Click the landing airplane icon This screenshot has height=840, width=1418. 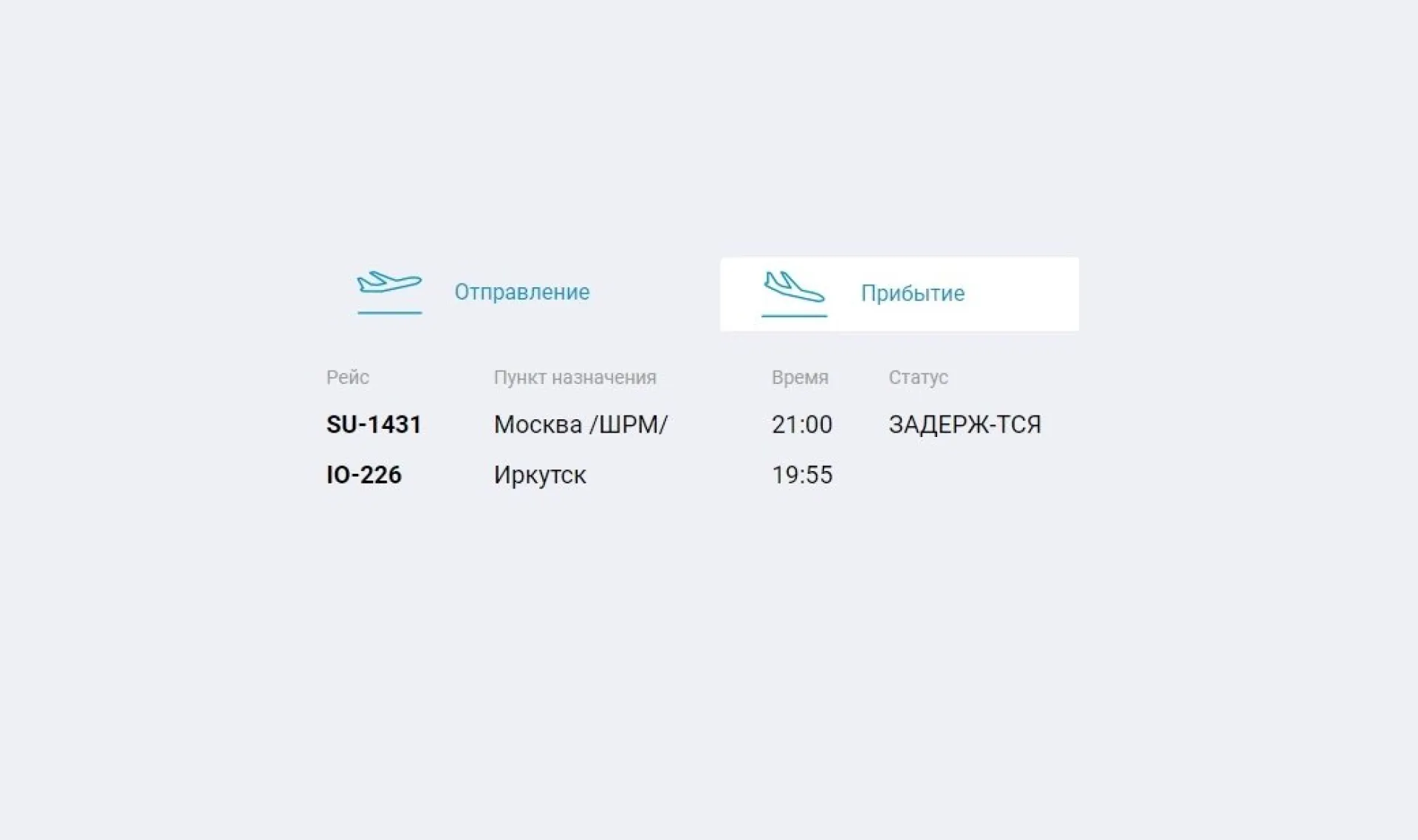(x=794, y=287)
